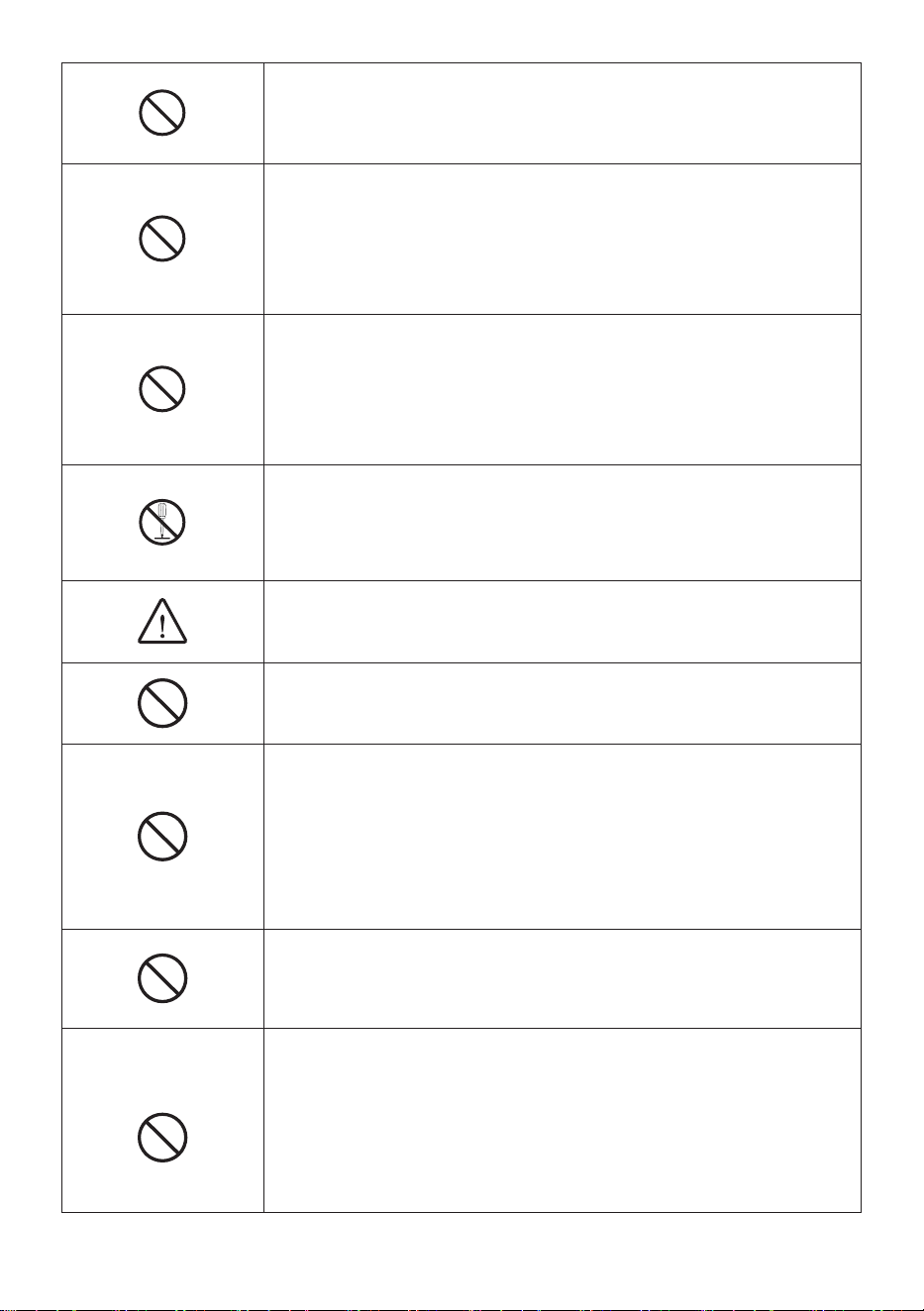Select the empty cell beside the warning triangle
This screenshot has height=1311, width=924.
tap(562, 622)
